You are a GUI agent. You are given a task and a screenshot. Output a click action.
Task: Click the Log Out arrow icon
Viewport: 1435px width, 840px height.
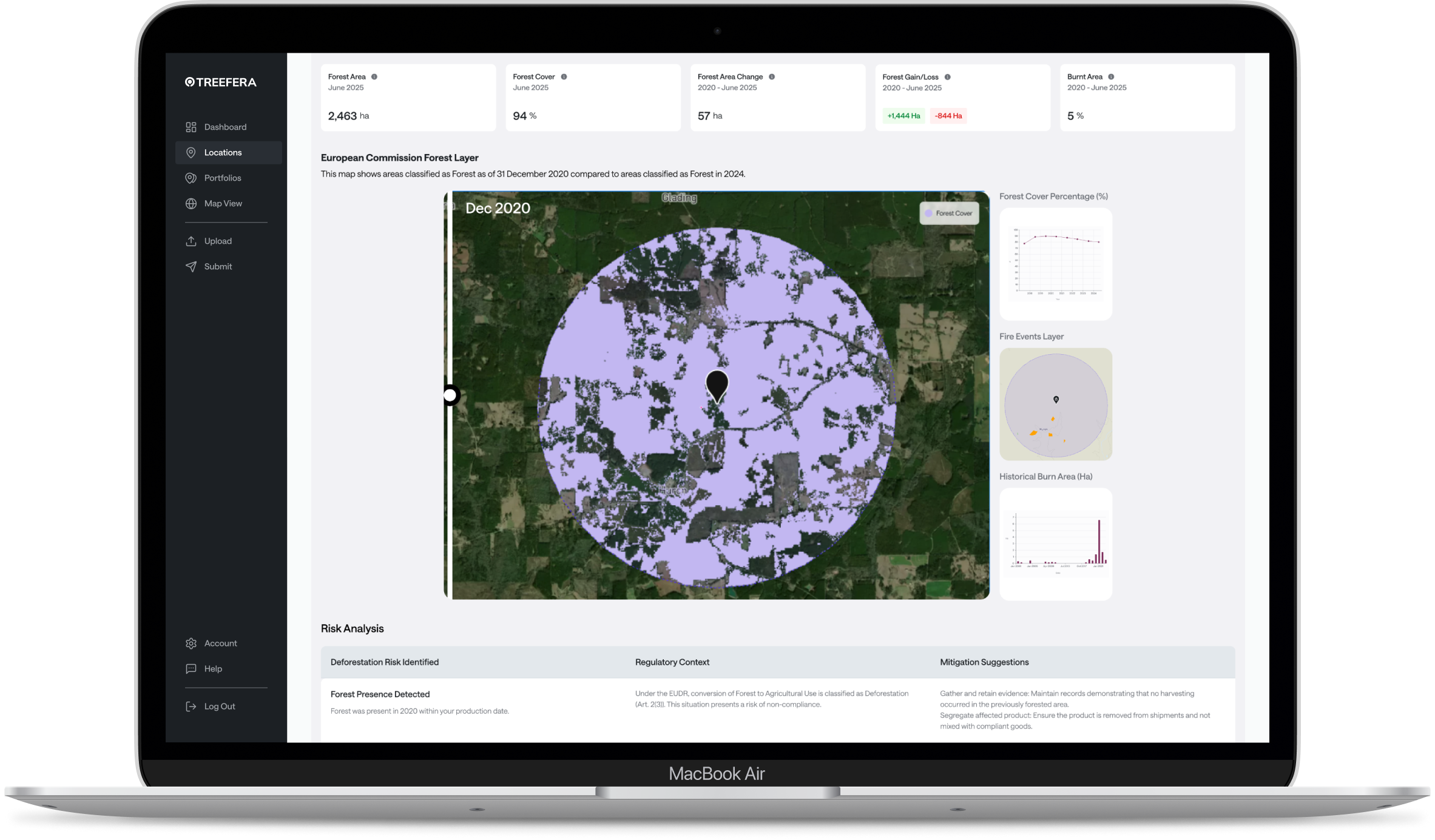[x=191, y=707]
